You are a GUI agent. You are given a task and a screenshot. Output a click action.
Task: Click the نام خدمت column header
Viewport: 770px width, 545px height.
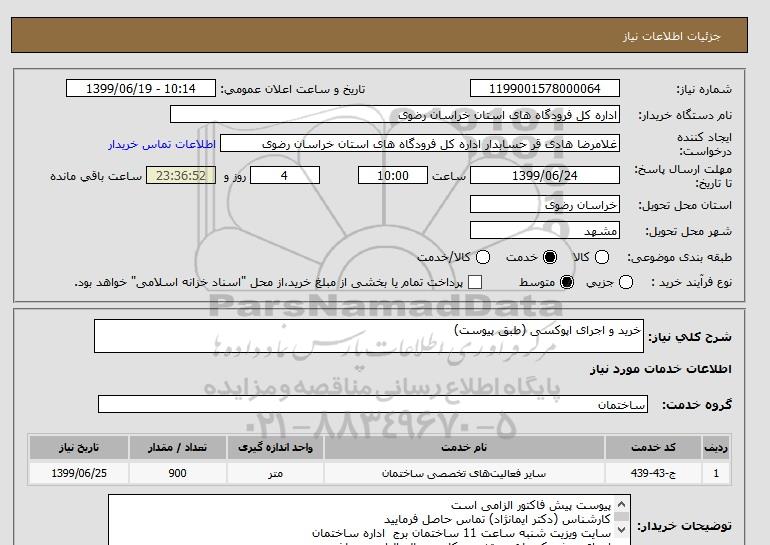(x=464, y=447)
